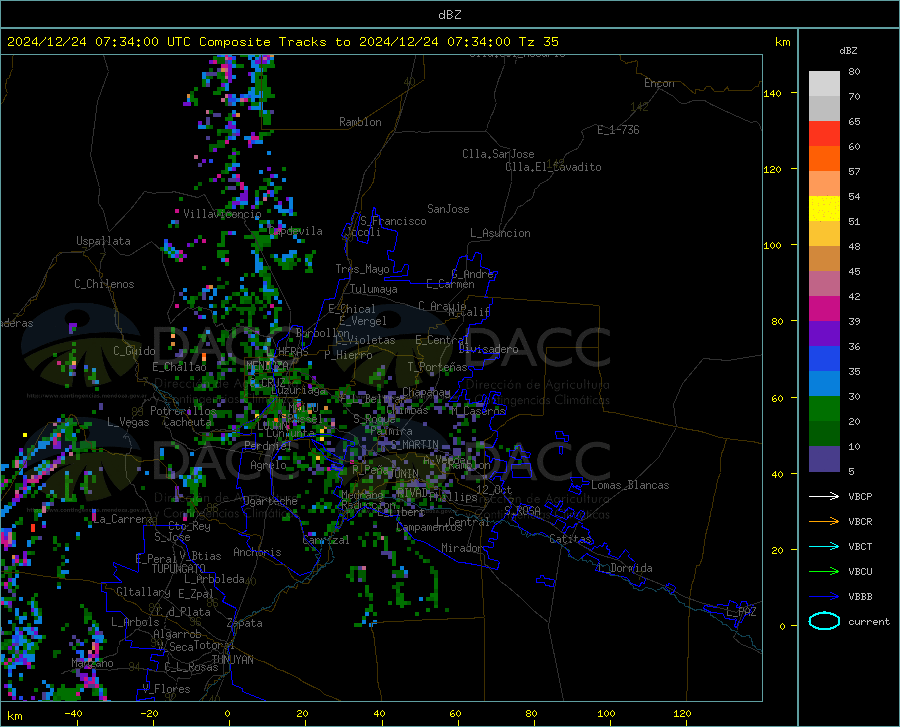Click the '-40' tick on bottom km axis

[73, 713]
